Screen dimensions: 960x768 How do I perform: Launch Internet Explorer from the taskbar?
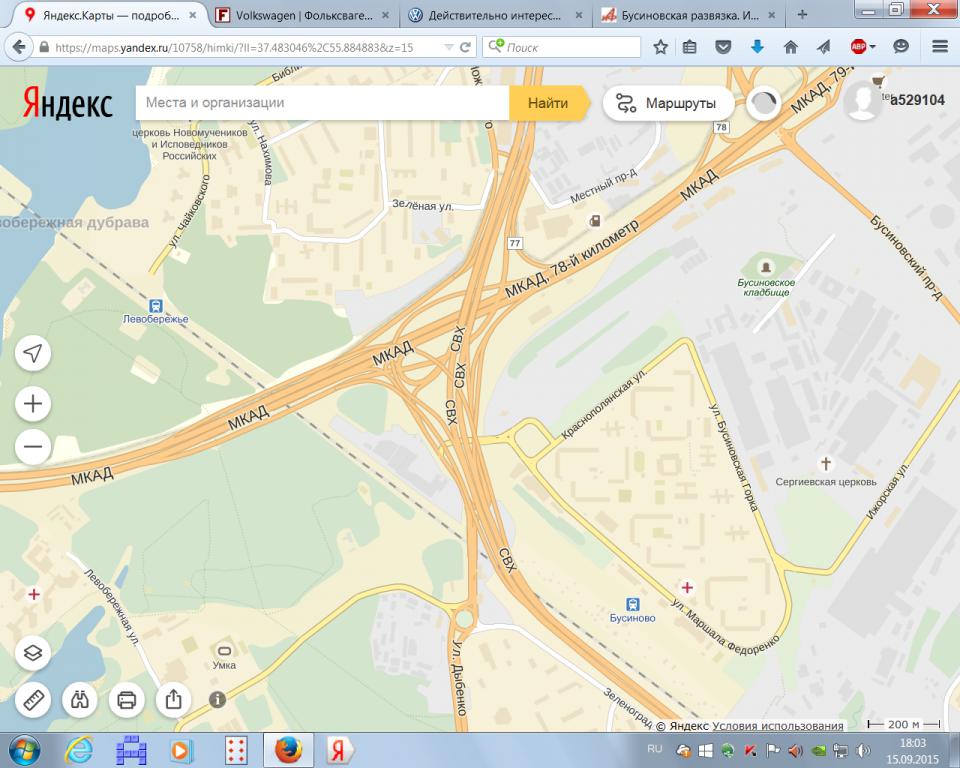click(x=79, y=750)
